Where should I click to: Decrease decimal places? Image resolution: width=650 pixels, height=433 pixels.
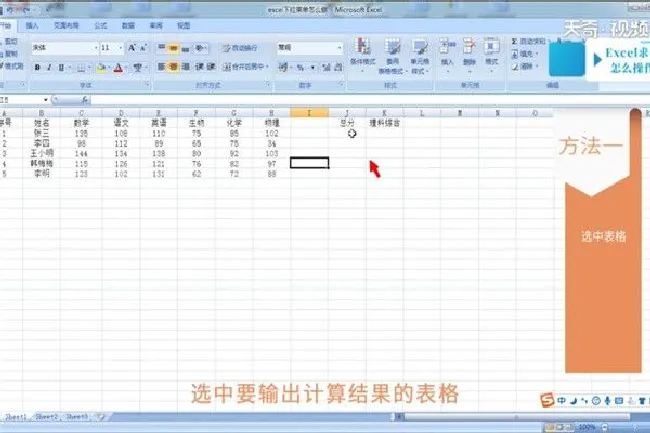click(x=338, y=67)
